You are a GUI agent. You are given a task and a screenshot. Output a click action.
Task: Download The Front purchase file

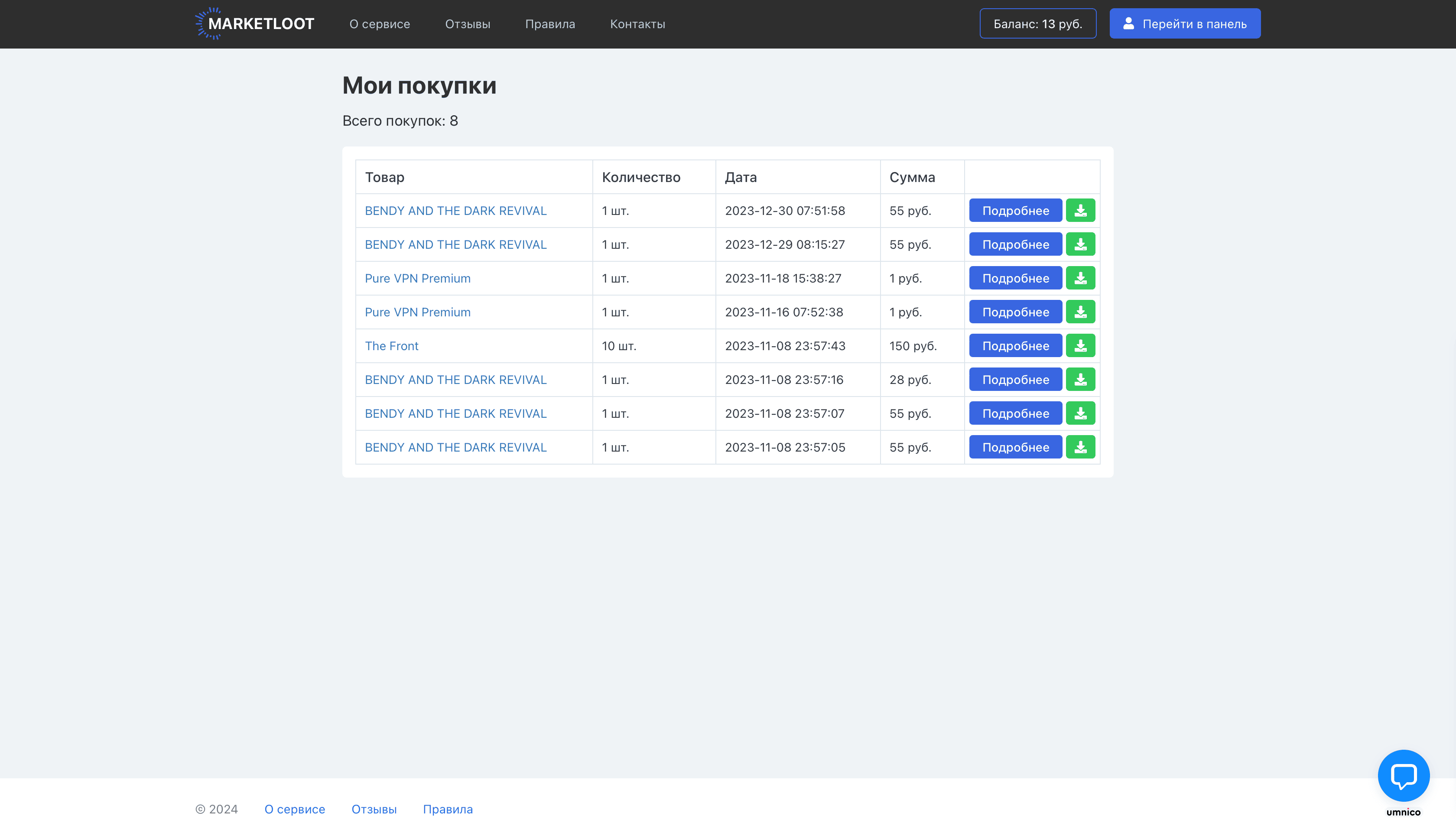(1080, 346)
